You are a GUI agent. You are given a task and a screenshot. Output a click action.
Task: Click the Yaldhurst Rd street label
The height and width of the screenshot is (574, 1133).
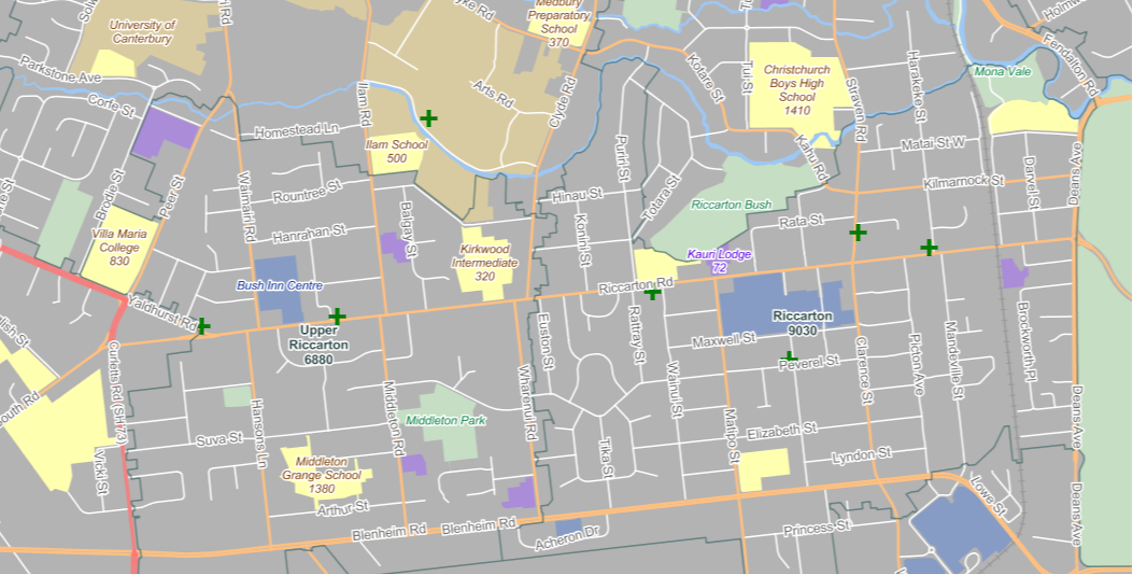161,312
